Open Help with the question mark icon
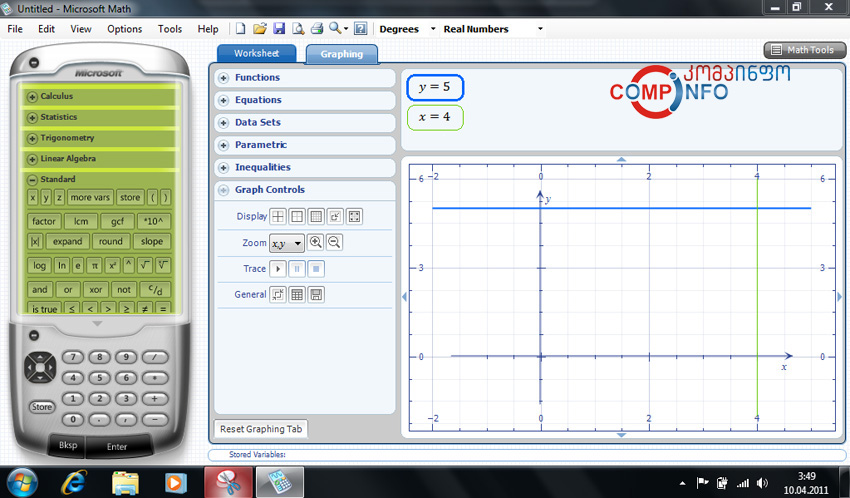Viewport: 850px width, 498px height. tap(360, 29)
